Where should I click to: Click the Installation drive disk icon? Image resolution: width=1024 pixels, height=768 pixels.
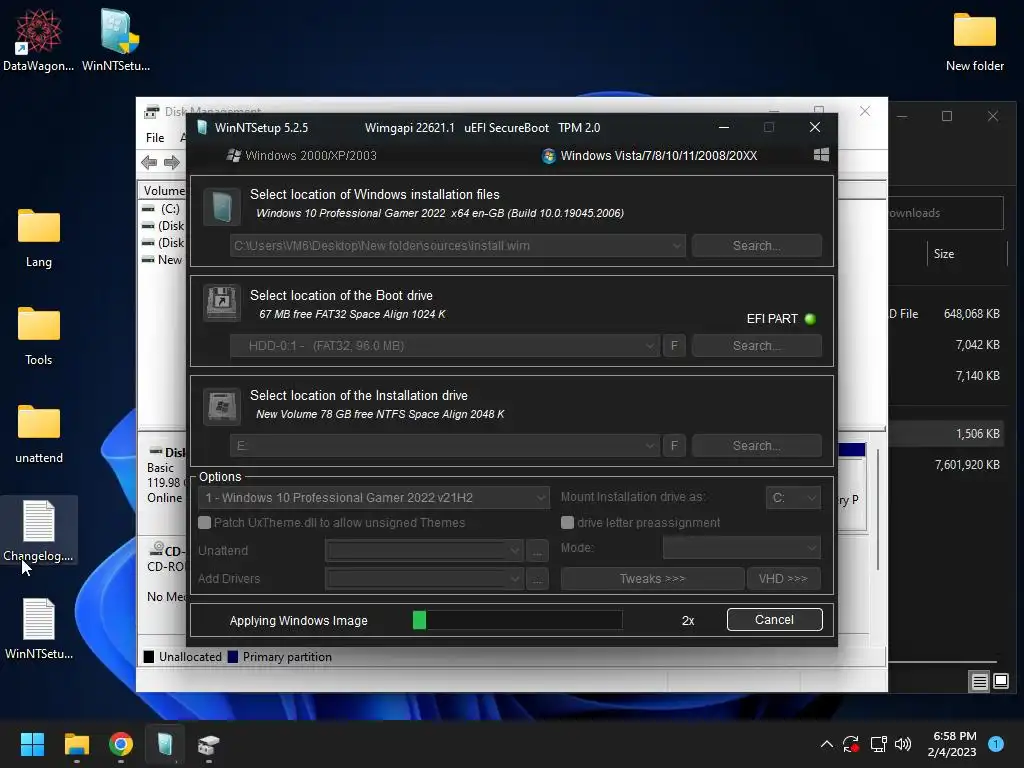click(222, 406)
